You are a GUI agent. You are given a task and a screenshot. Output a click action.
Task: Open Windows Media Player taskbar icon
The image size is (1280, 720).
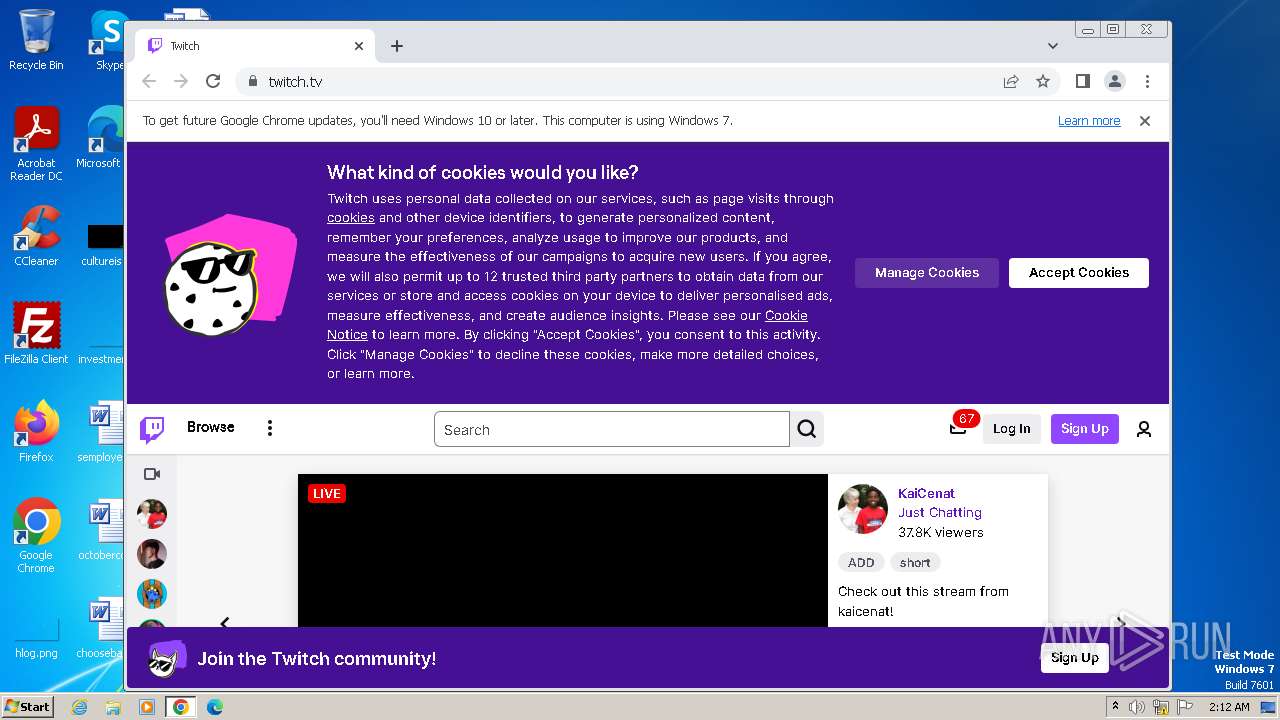point(147,707)
